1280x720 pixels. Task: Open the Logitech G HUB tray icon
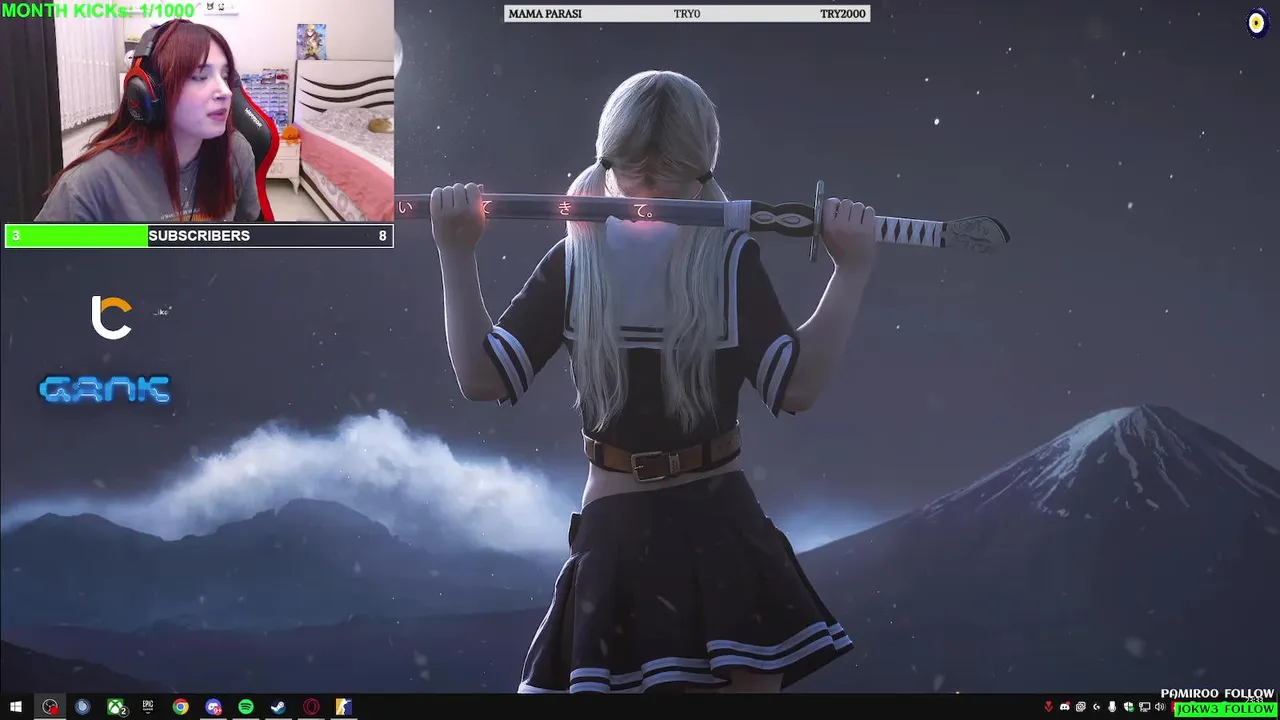tap(1097, 707)
